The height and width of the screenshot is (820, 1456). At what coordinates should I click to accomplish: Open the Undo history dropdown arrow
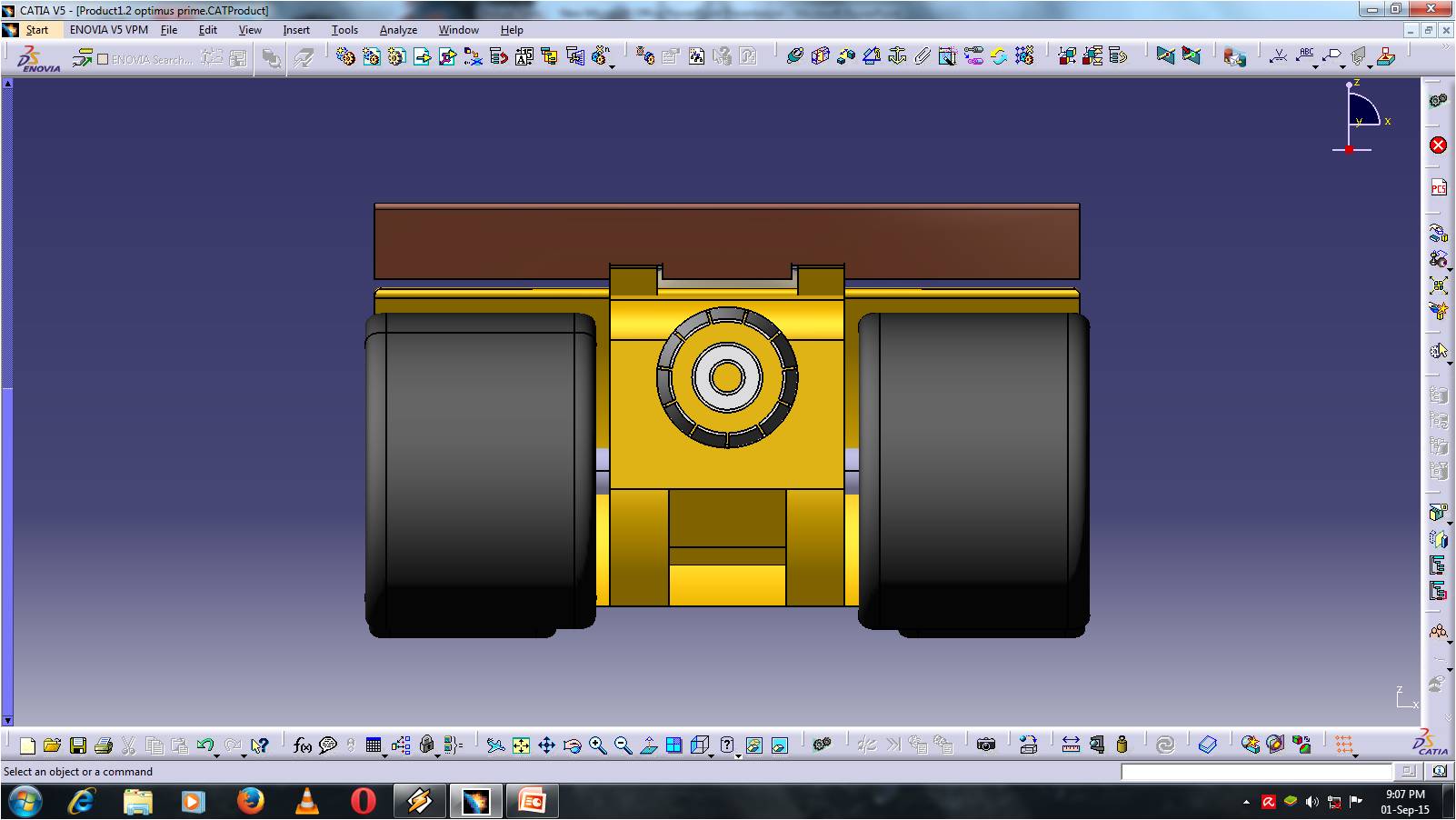point(217,755)
